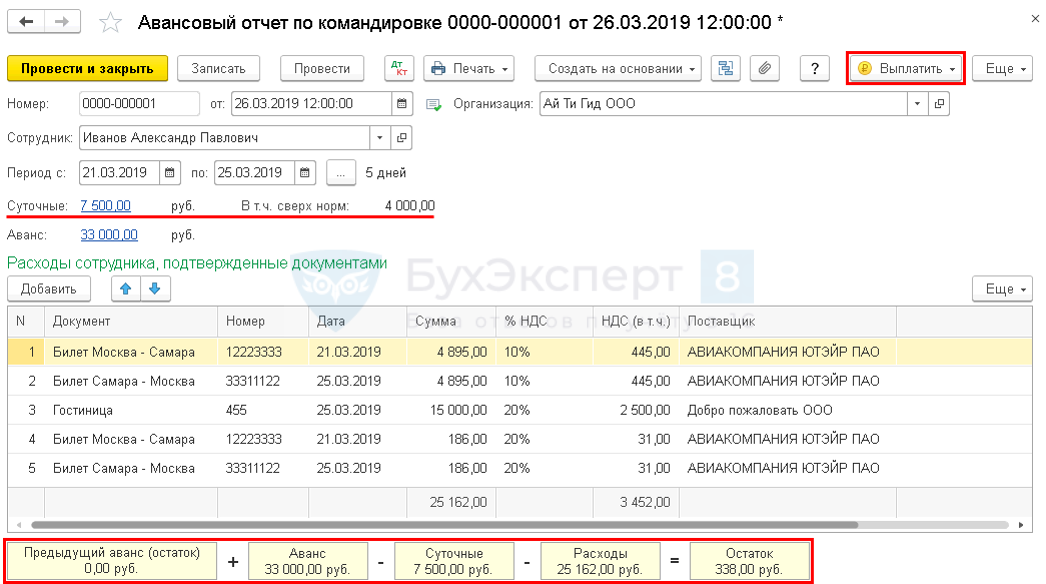Expand the Организация dropdown arrow
1046x584 pixels.
coord(917,103)
